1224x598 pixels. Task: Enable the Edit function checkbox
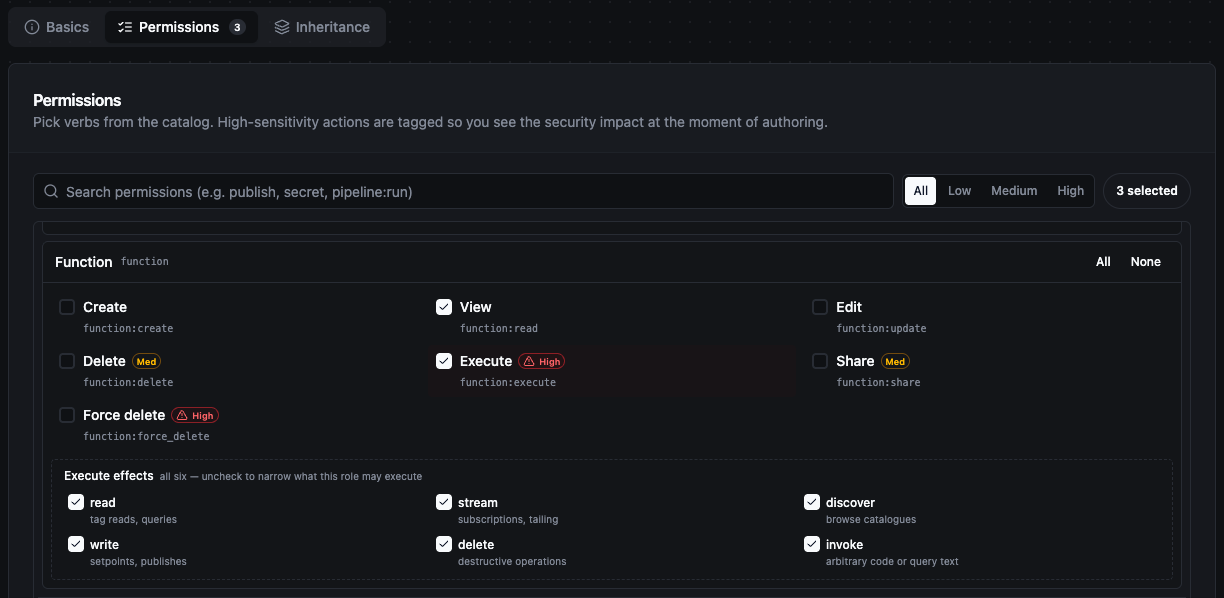pyautogui.click(x=820, y=307)
